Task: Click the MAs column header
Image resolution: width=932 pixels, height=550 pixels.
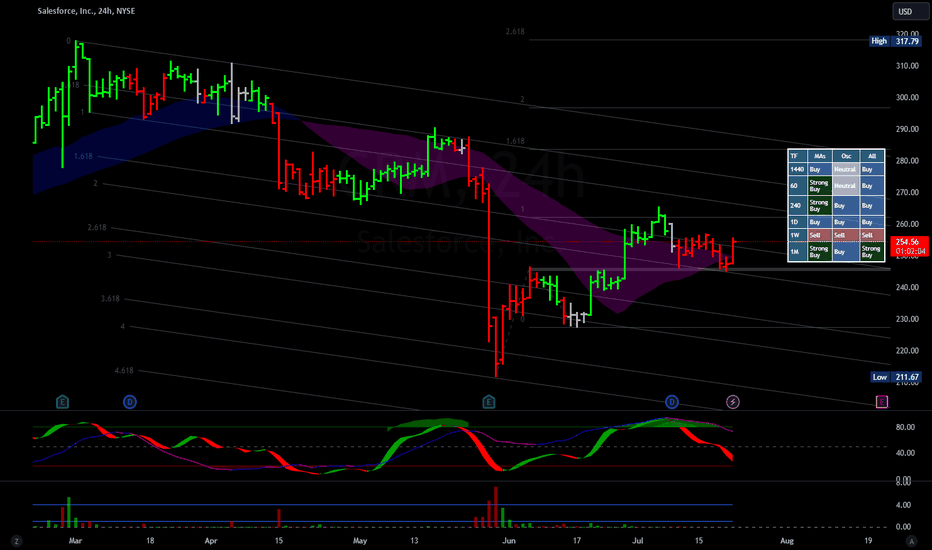Action: click(820, 156)
